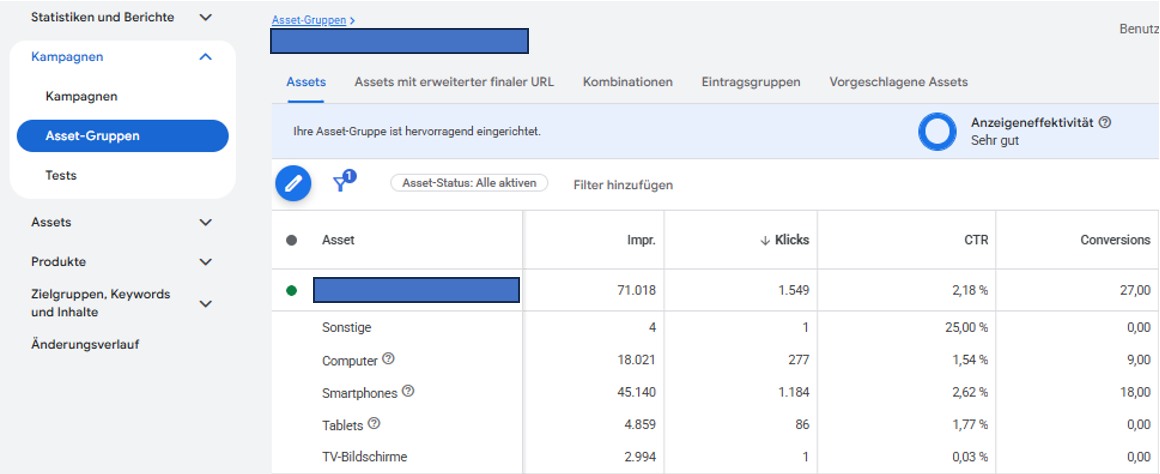Click help icon next to Anzeigeneffektivität

[x=1105, y=123]
